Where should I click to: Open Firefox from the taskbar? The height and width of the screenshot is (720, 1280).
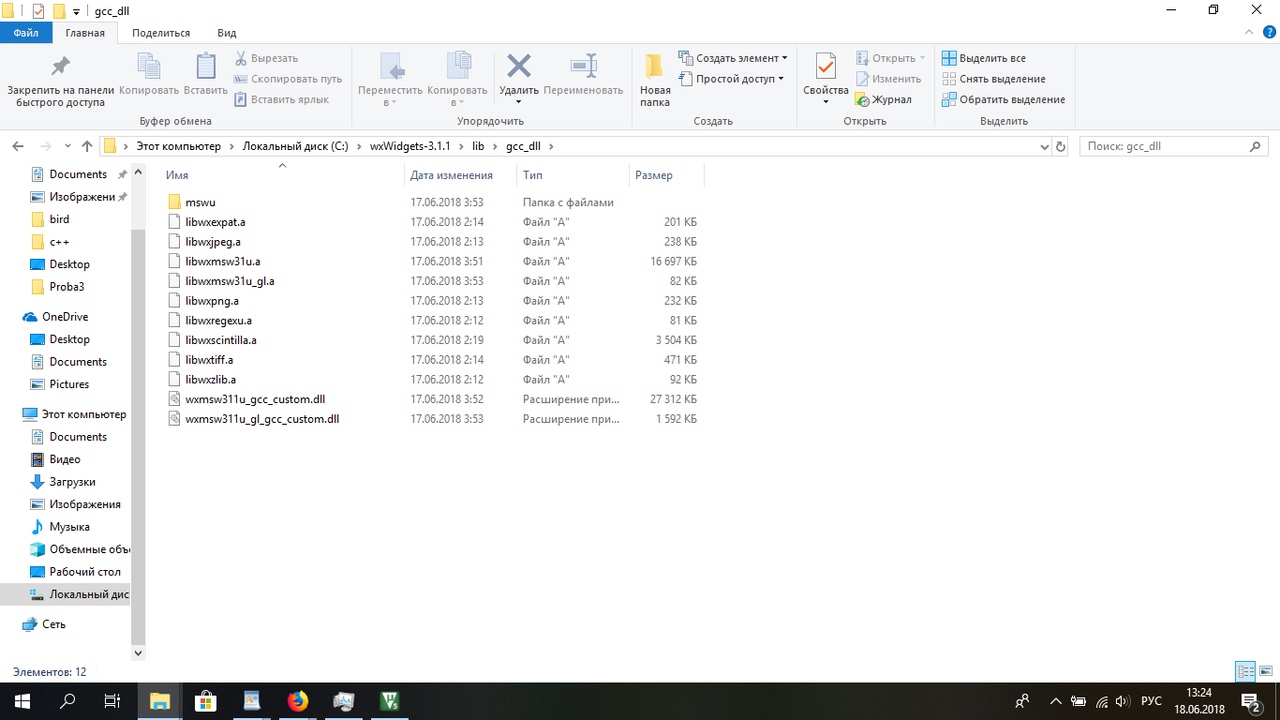[298, 701]
